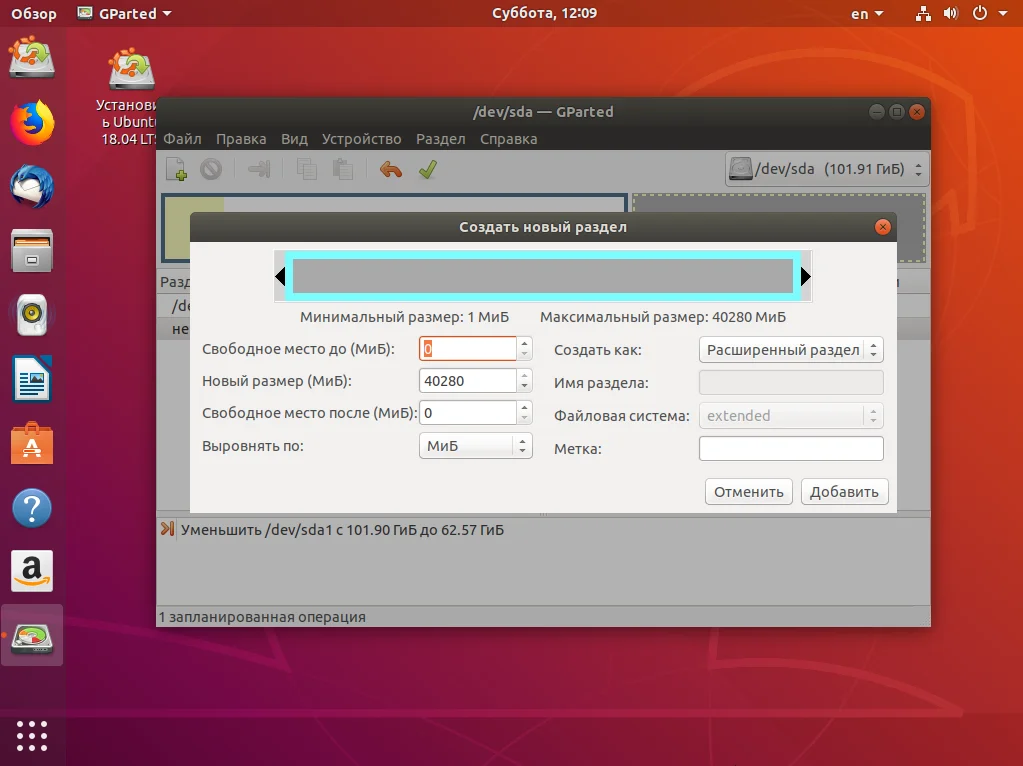Viewport: 1023px width, 766px height.
Task: Close the Создать новый раздел dialog
Action: 882,227
